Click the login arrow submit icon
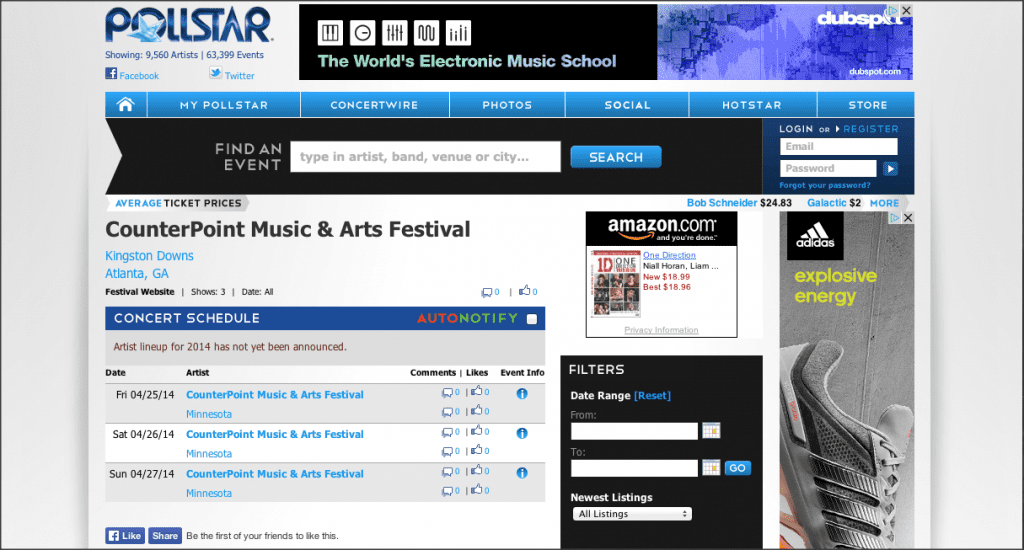 (x=891, y=169)
